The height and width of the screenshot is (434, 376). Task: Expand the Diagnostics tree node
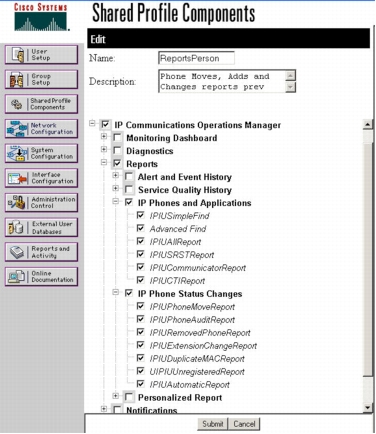[104, 150]
